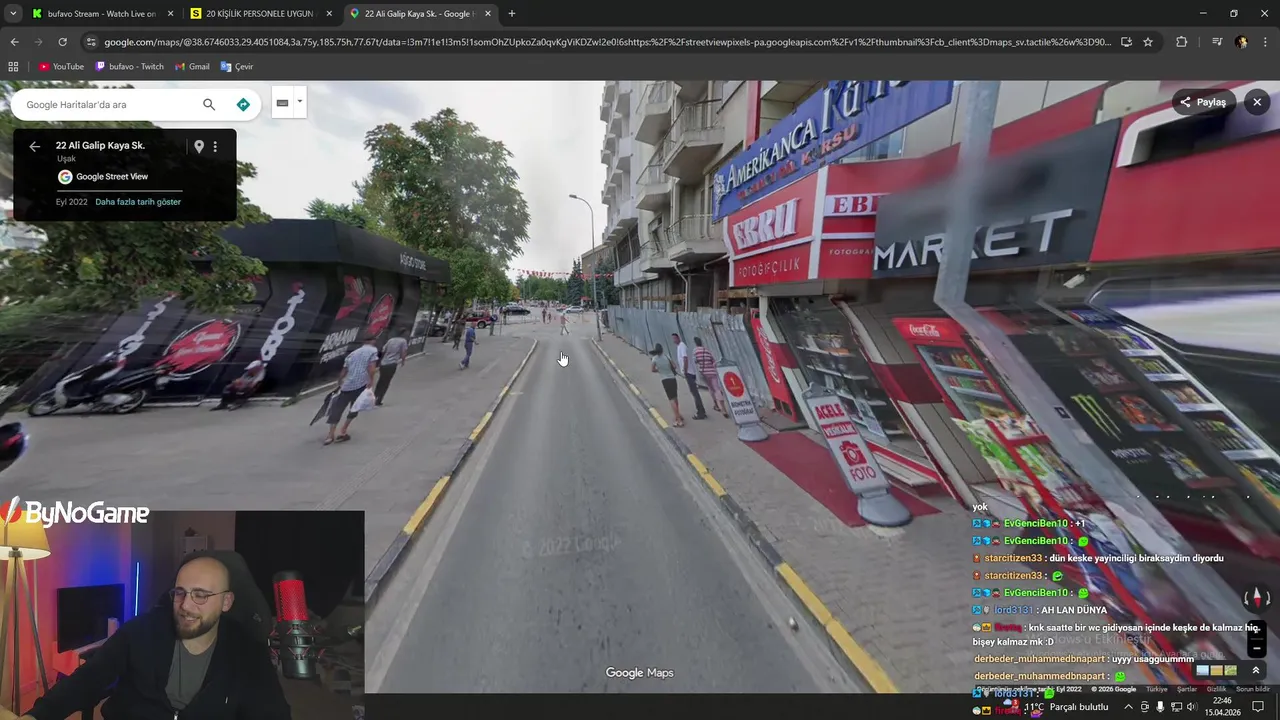This screenshot has width=1280, height=720.
Task: Go back using the Street View panel arrow
Action: point(34,146)
